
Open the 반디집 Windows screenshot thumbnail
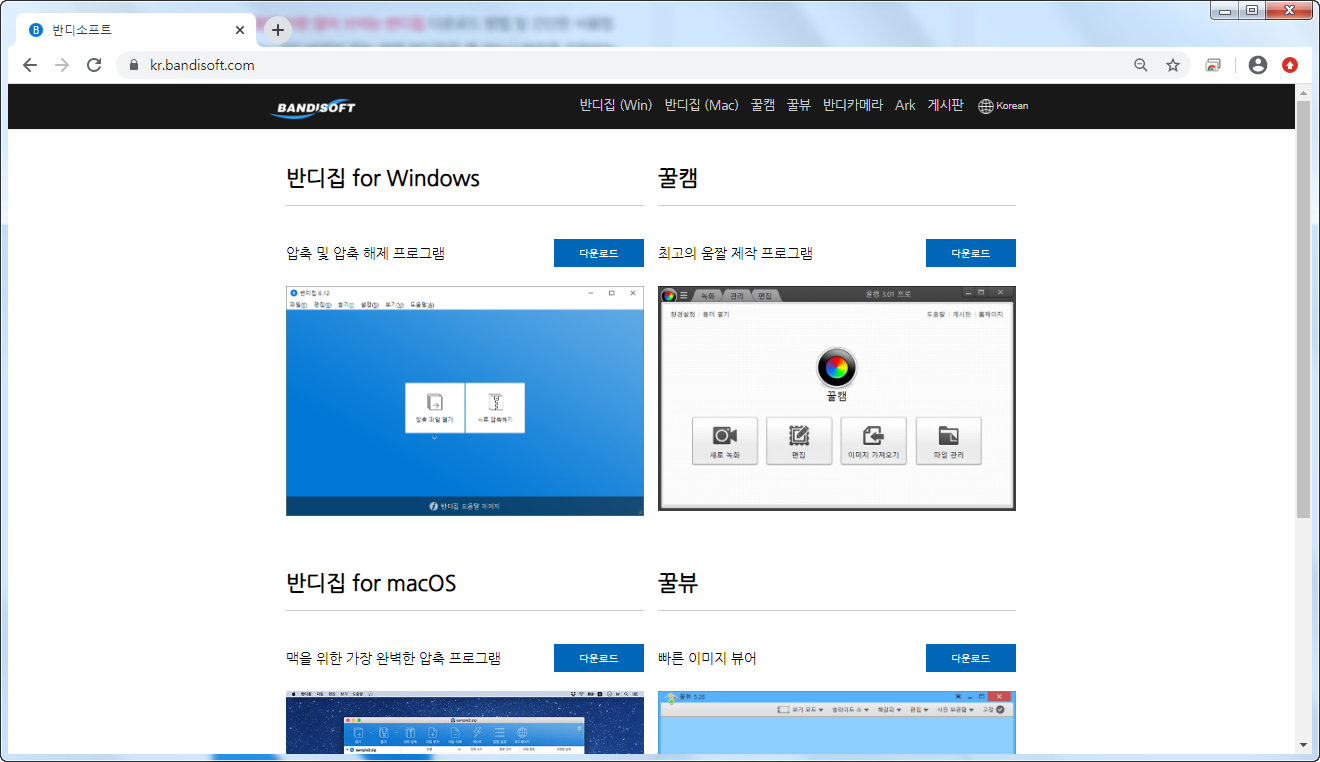465,401
